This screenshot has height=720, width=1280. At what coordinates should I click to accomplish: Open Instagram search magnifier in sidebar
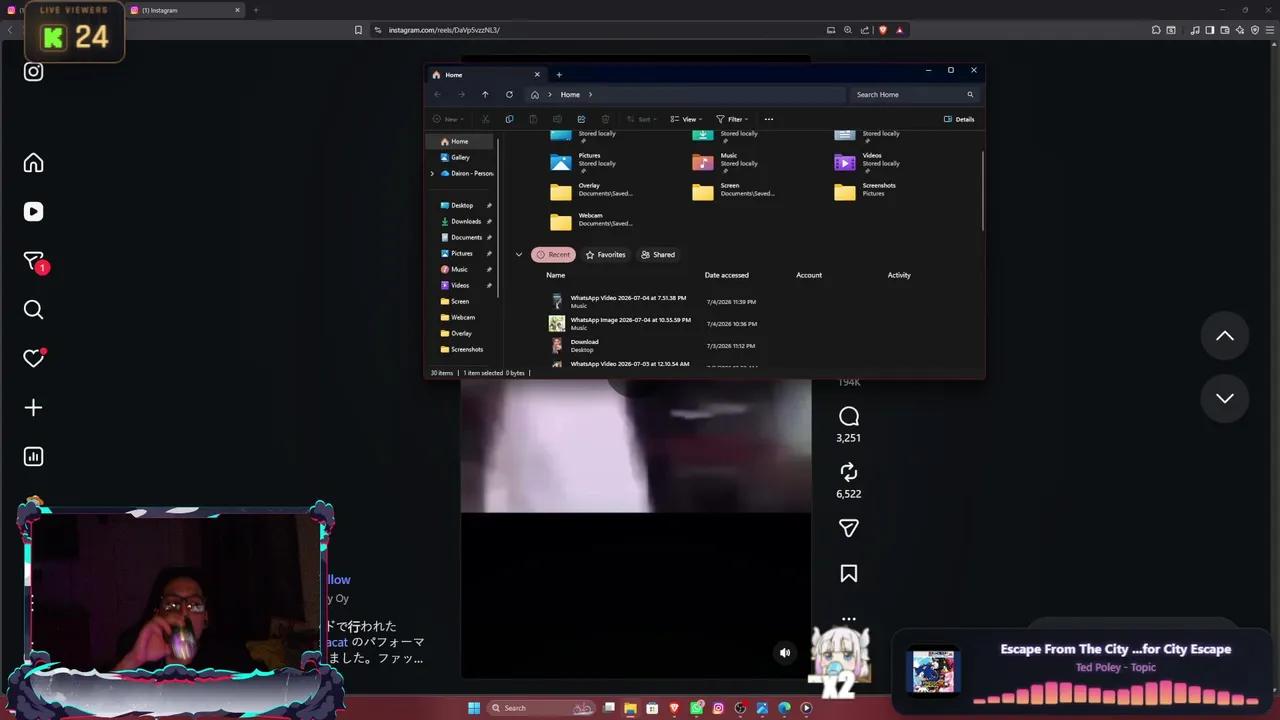coord(33,310)
